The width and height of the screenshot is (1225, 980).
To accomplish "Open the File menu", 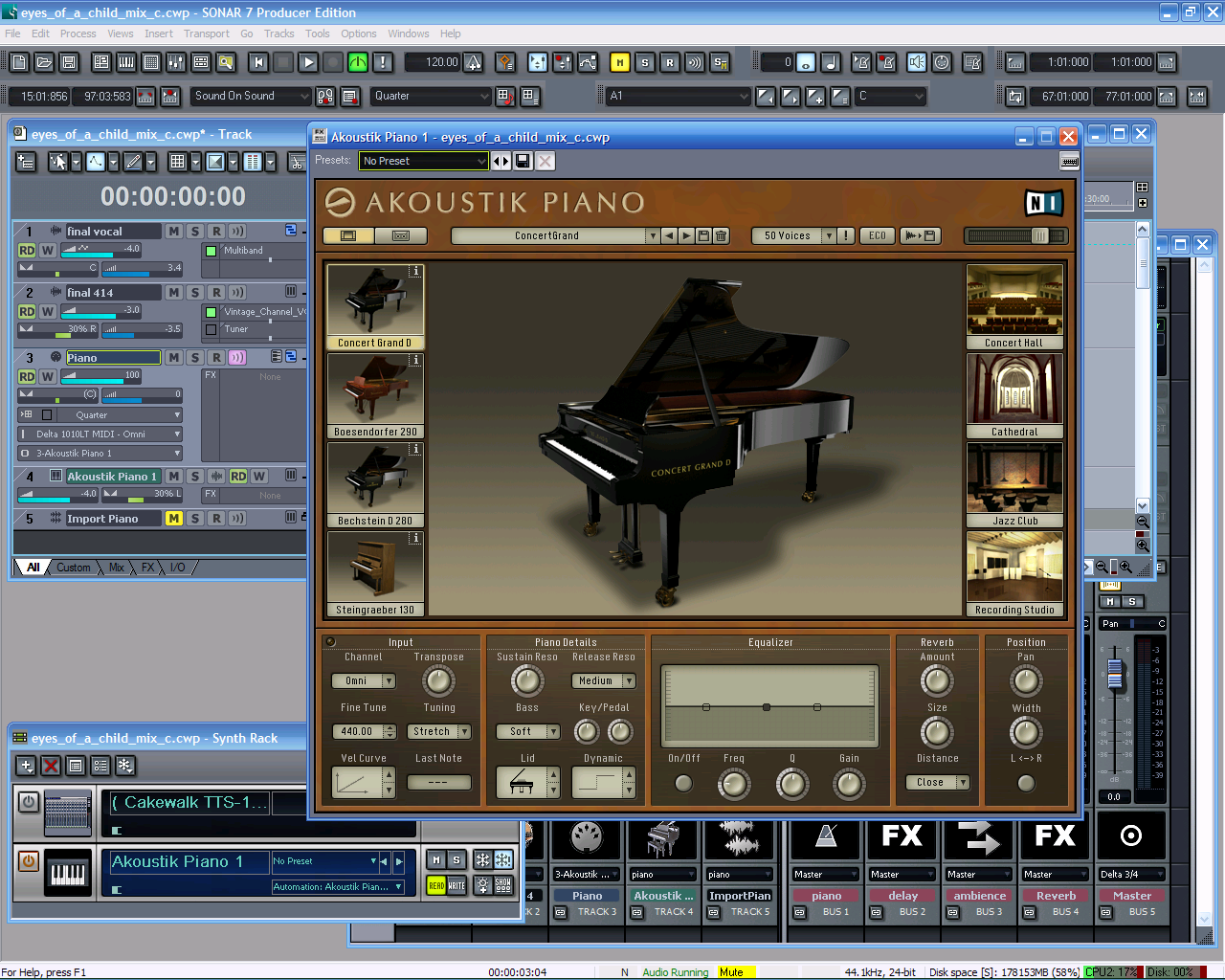I will pyautogui.click(x=12, y=33).
